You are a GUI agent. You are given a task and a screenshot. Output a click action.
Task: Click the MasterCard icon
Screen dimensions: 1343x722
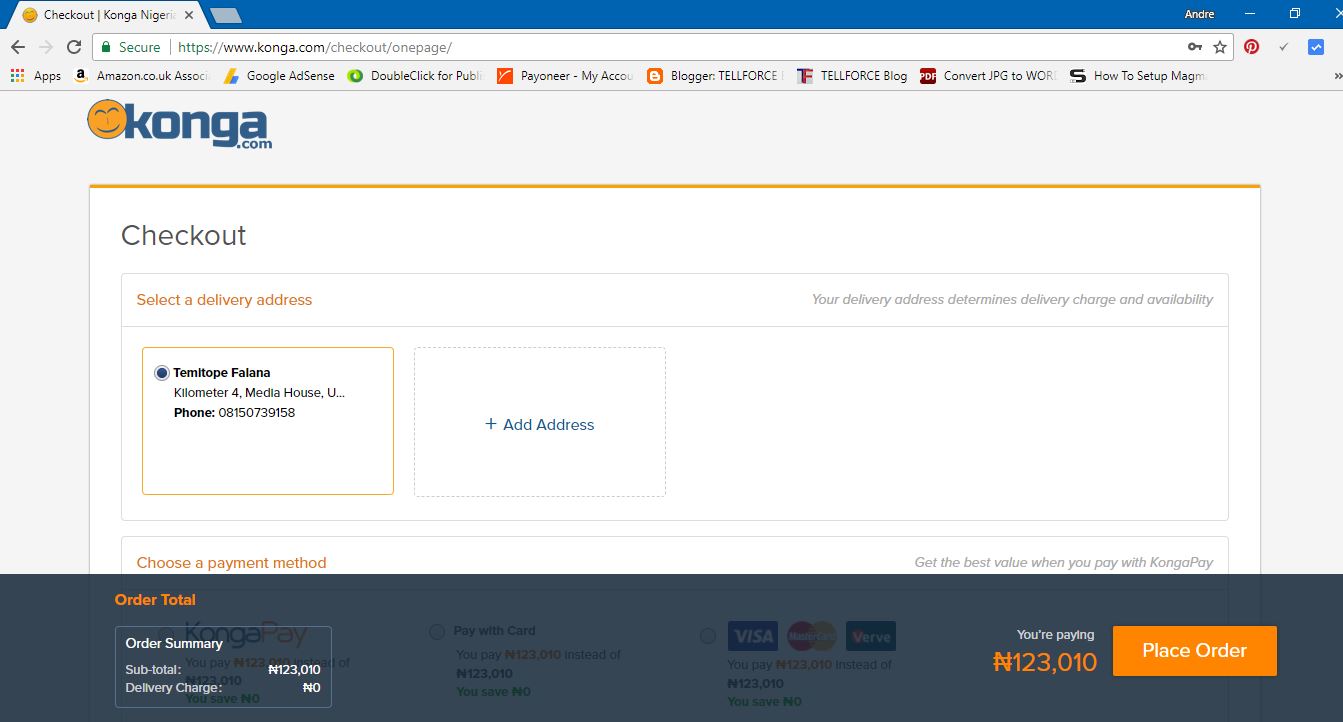tap(810, 635)
